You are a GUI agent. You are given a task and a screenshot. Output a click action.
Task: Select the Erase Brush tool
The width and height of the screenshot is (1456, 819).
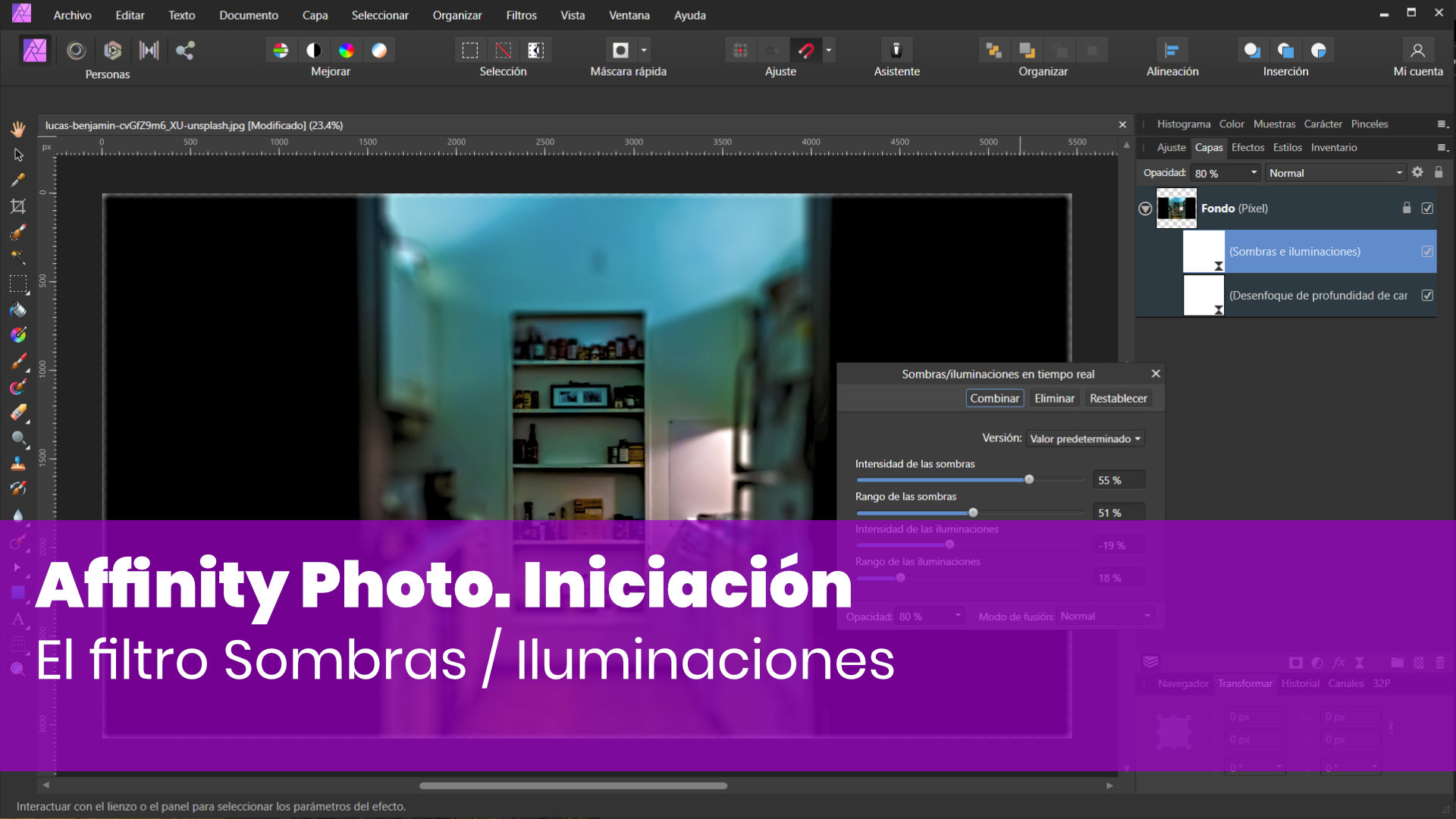(18, 413)
